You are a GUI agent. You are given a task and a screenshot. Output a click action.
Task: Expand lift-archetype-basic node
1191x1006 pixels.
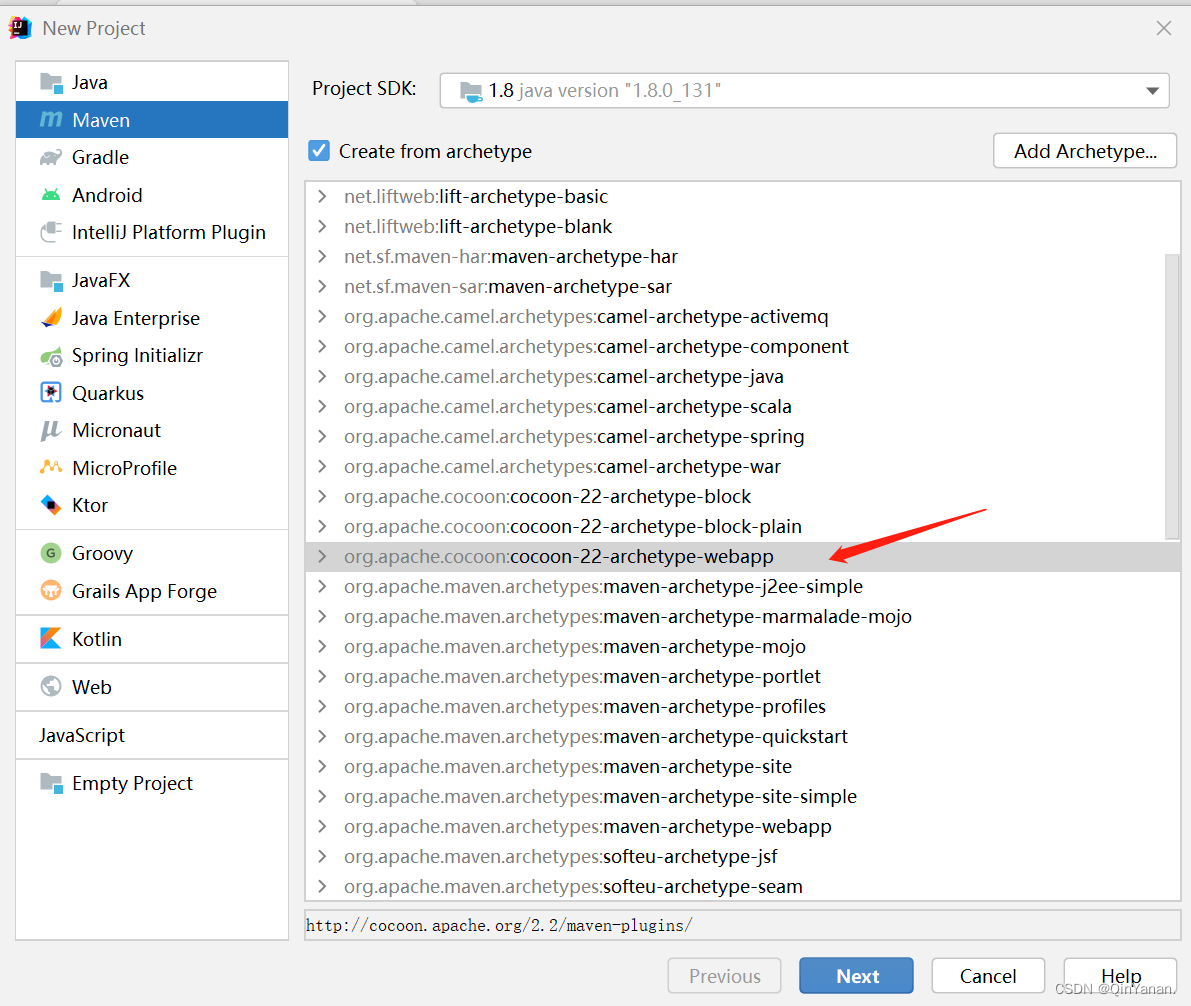(323, 197)
